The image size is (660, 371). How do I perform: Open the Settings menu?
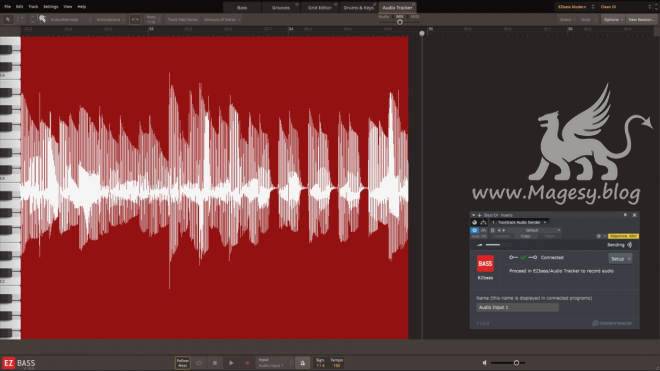(x=51, y=7)
